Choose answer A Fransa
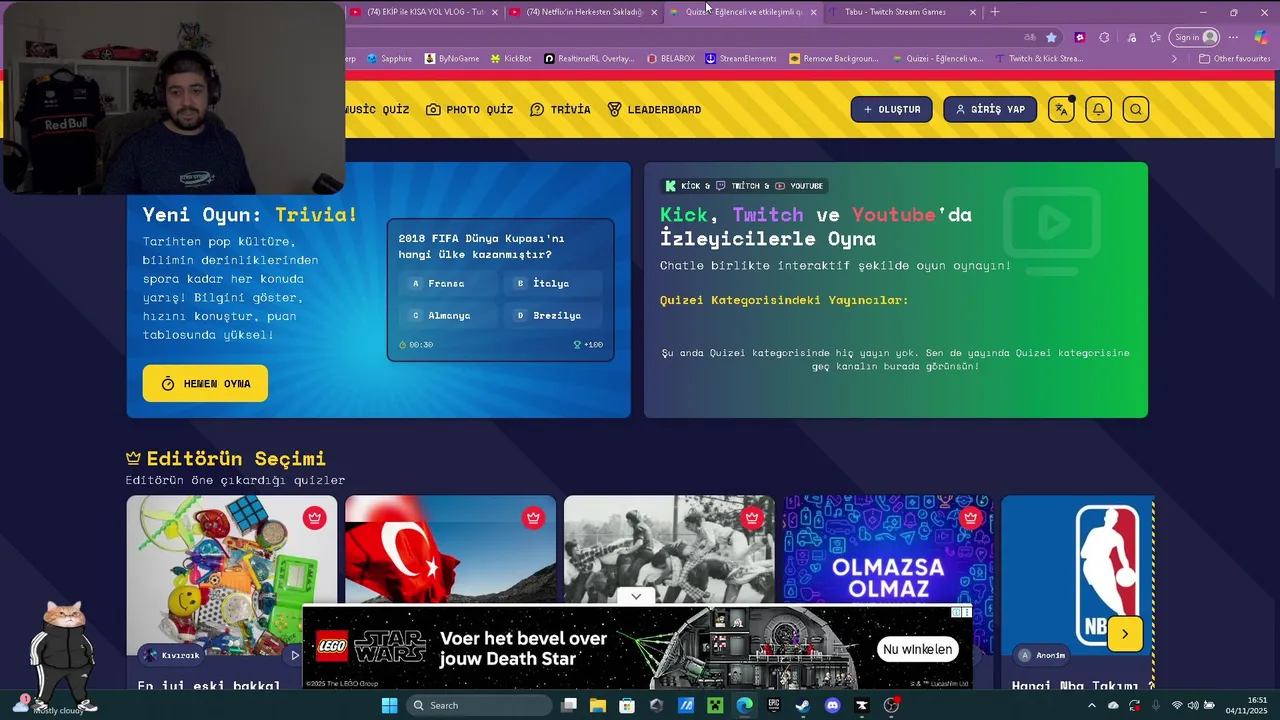Image resolution: width=1280 pixels, height=720 pixels. pyautogui.click(x=448, y=283)
